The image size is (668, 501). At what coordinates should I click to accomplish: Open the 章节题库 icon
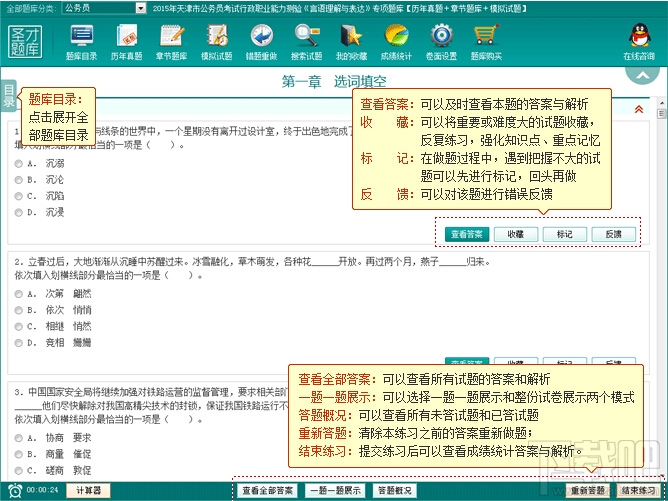171,42
